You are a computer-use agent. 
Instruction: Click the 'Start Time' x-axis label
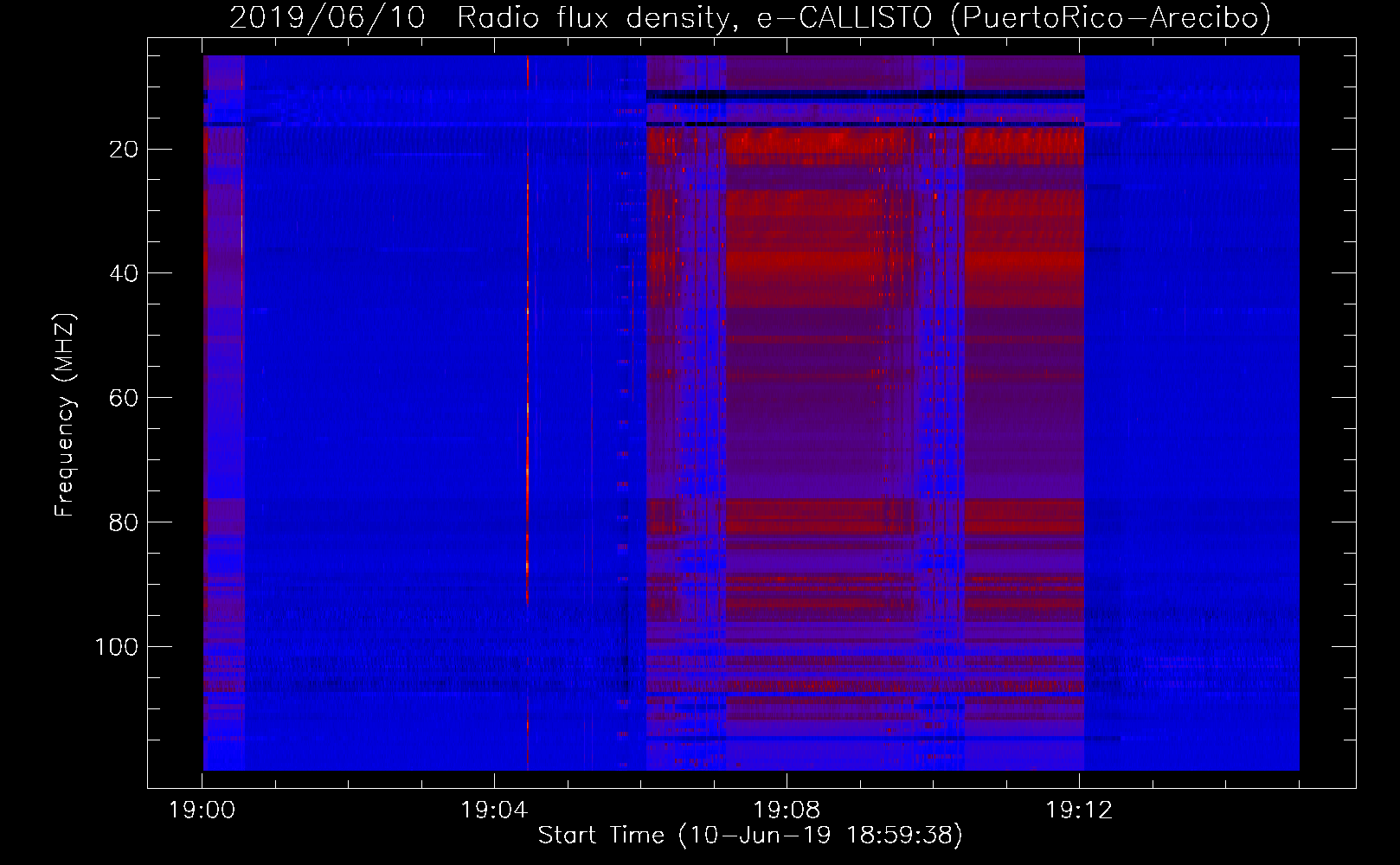click(750, 836)
